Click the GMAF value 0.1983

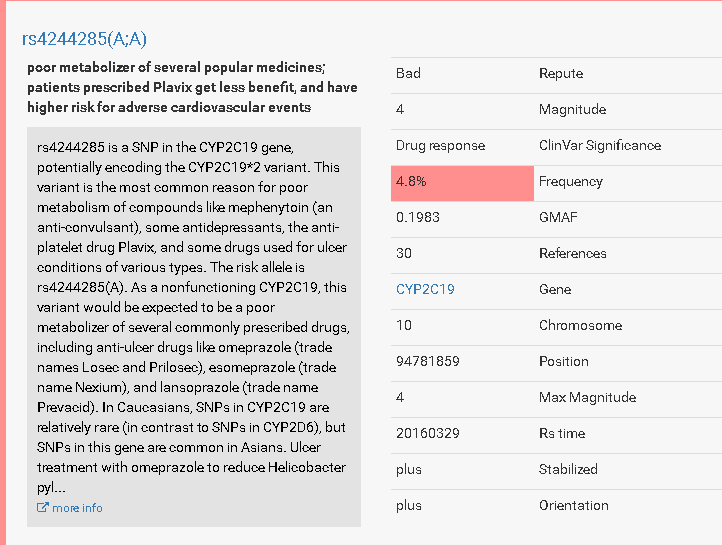point(417,217)
